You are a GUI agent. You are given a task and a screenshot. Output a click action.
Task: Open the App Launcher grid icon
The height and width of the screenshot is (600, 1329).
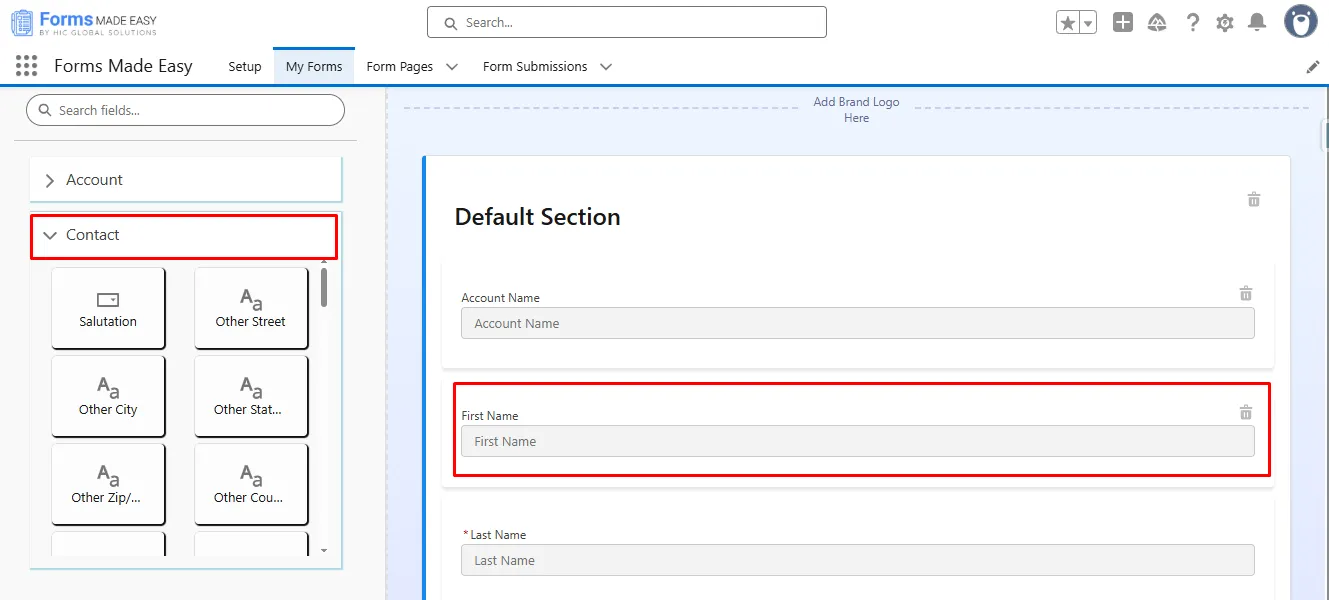tap(27, 66)
